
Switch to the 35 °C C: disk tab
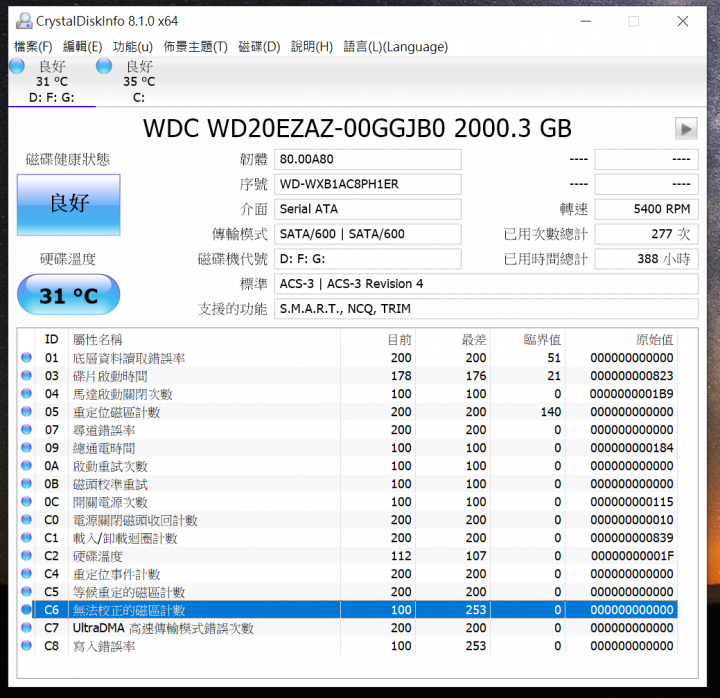pos(139,81)
